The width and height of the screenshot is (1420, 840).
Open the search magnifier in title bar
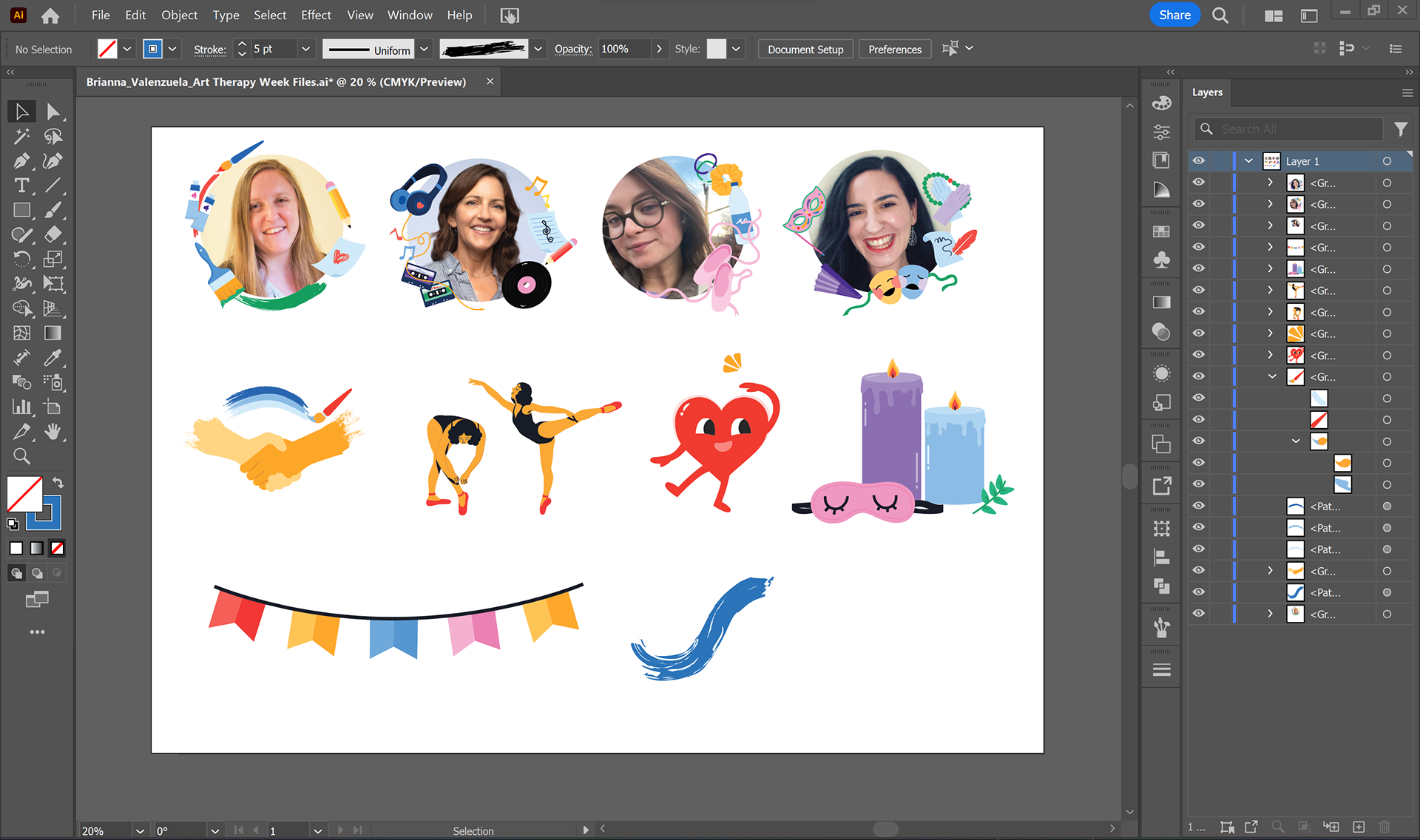pos(1220,15)
